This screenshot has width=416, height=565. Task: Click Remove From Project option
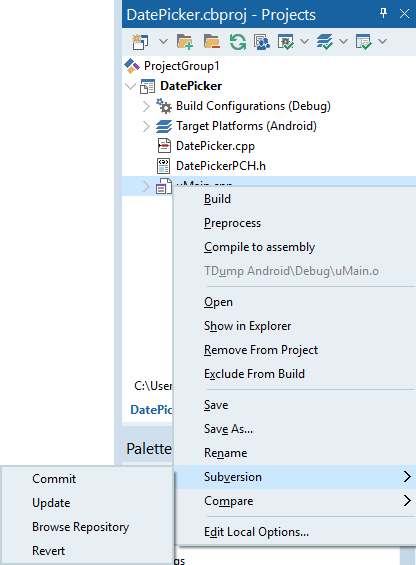[261, 350]
